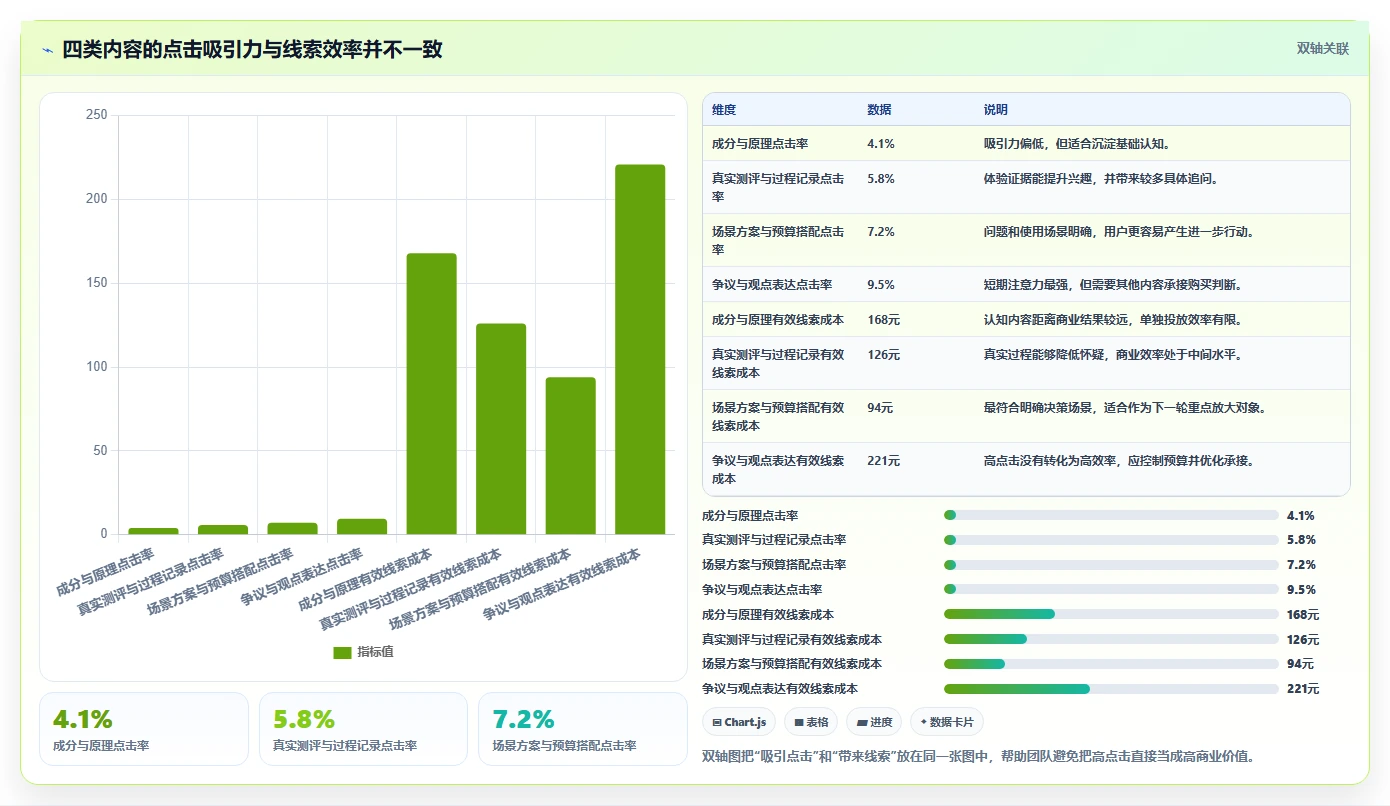1390x806 pixels.
Task: Click the 表格 tag chip
Action: (x=811, y=722)
